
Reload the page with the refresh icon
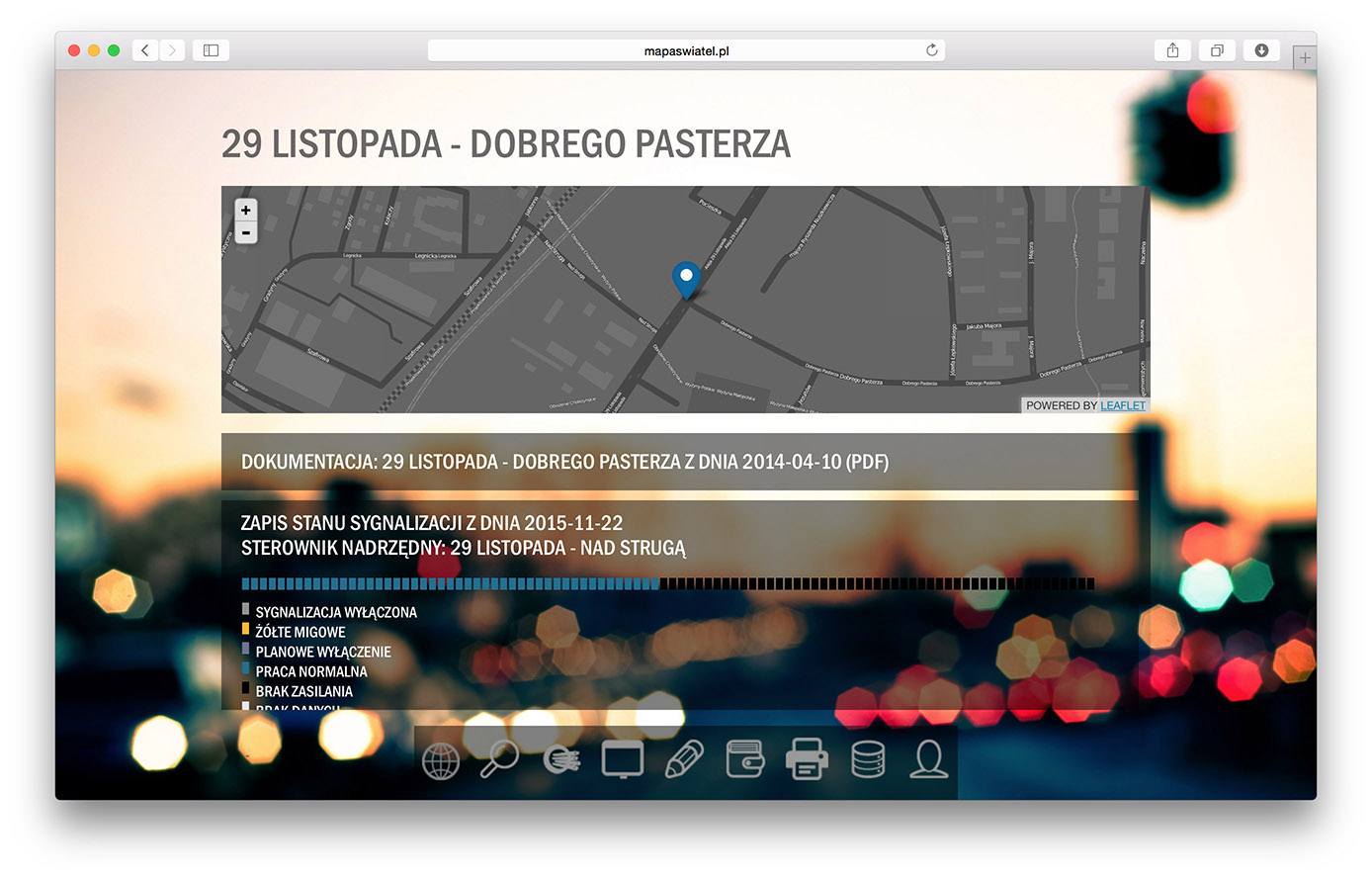tap(931, 50)
